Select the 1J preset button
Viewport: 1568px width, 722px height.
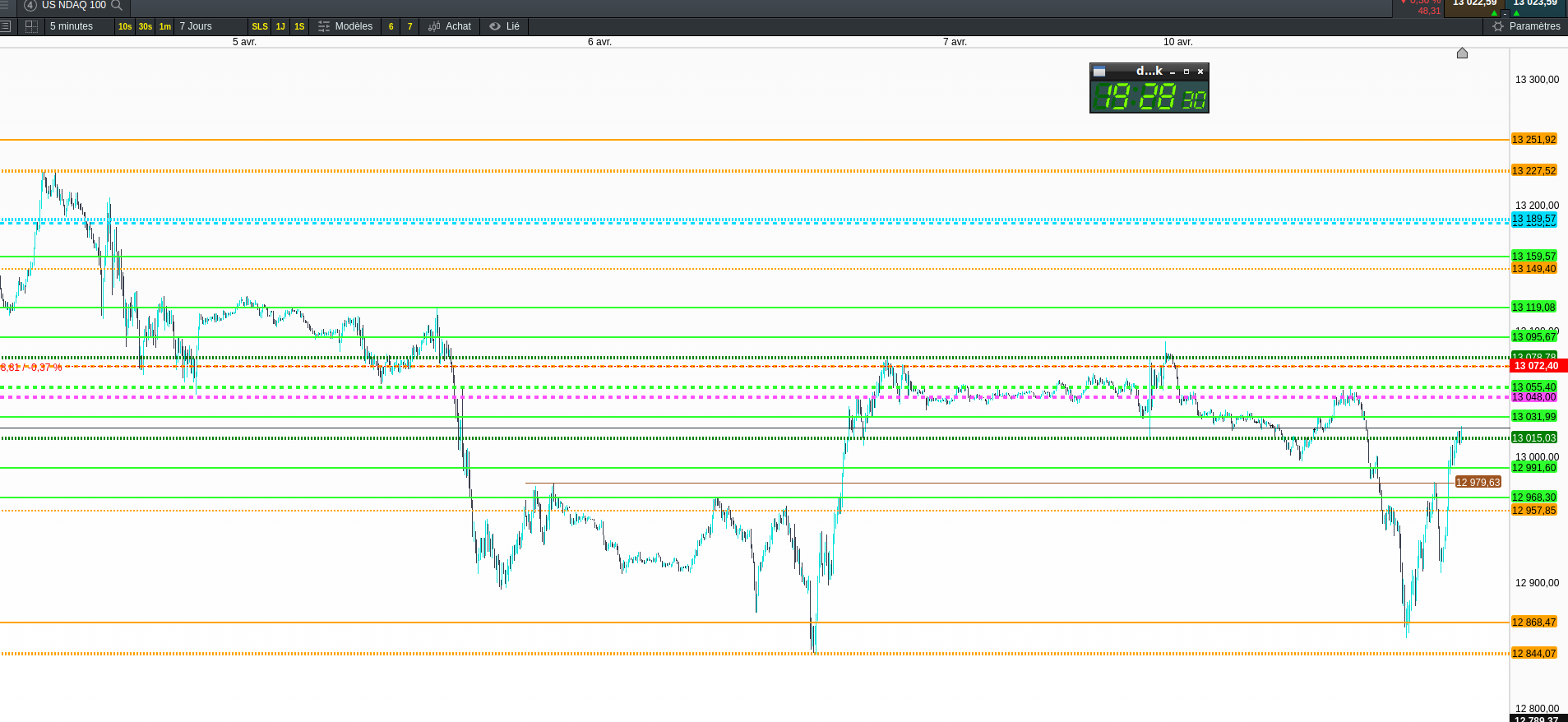tap(280, 26)
